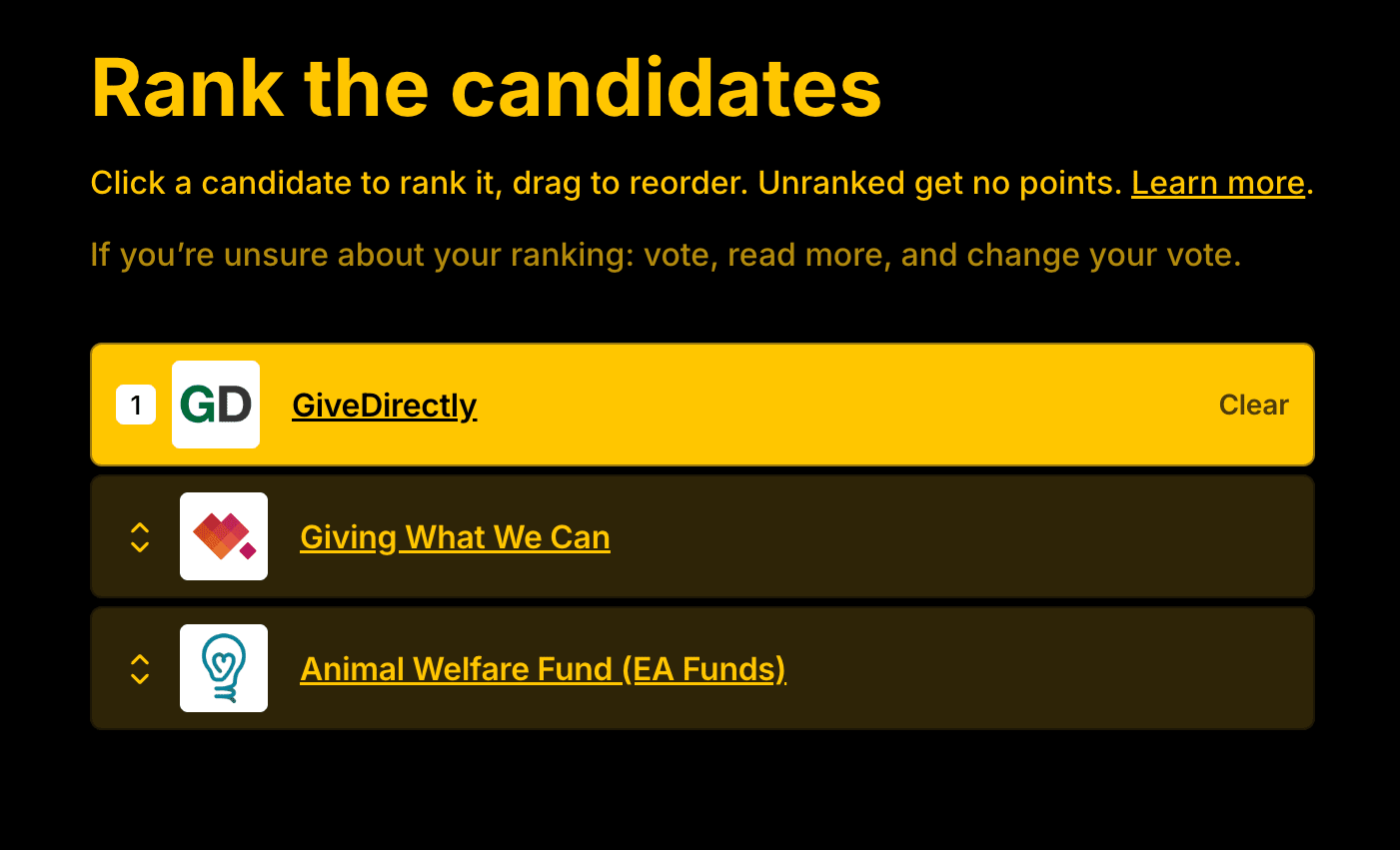Click up chevron beside Animal Welfare Fund
Viewport: 1400px width, 850px height.
click(140, 659)
